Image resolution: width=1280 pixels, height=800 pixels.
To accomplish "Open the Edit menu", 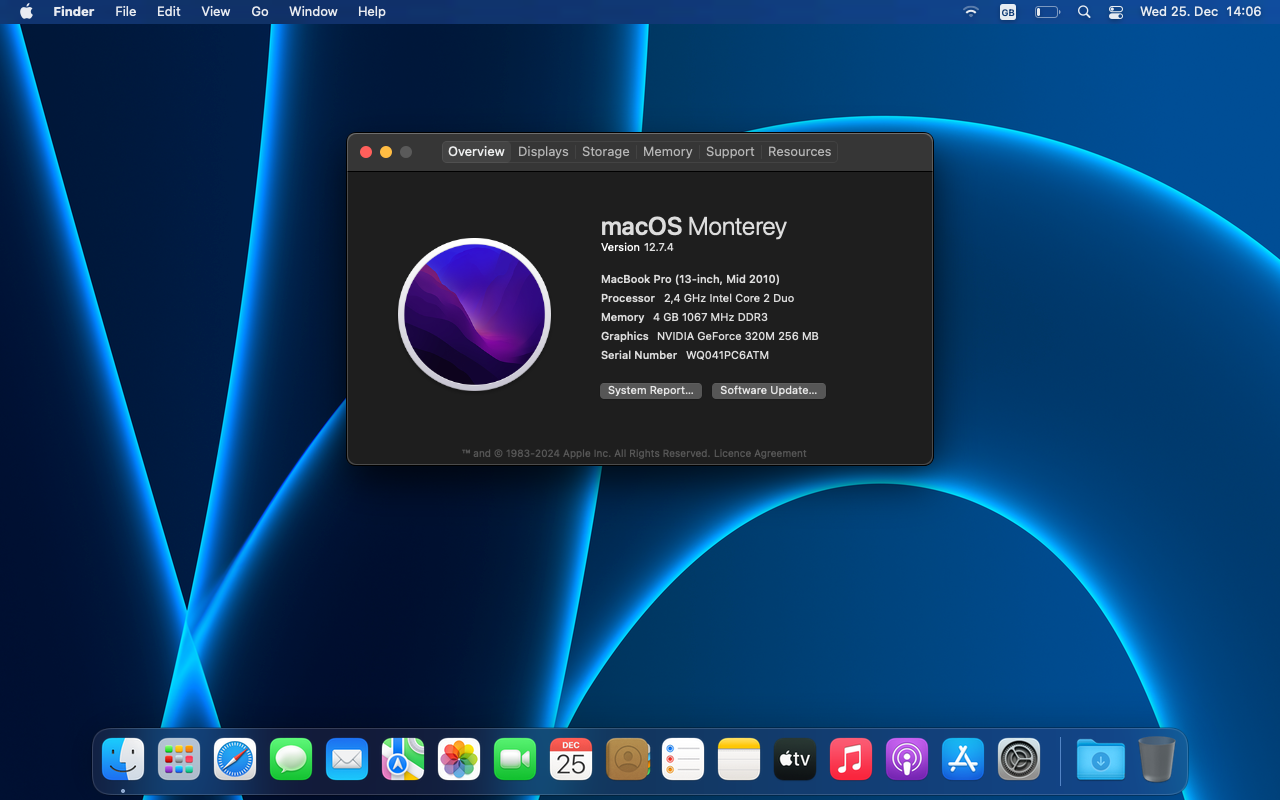I will point(169,12).
